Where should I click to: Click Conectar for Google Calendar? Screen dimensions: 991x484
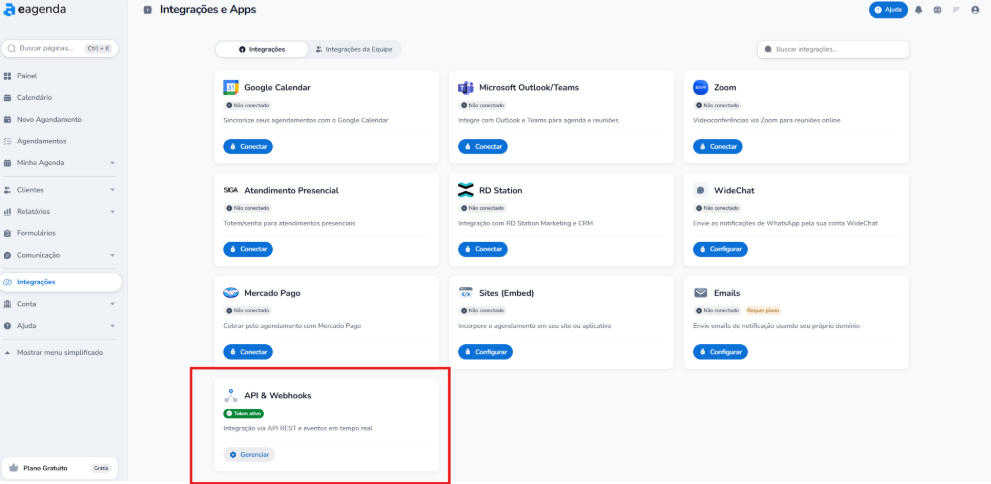(x=248, y=147)
